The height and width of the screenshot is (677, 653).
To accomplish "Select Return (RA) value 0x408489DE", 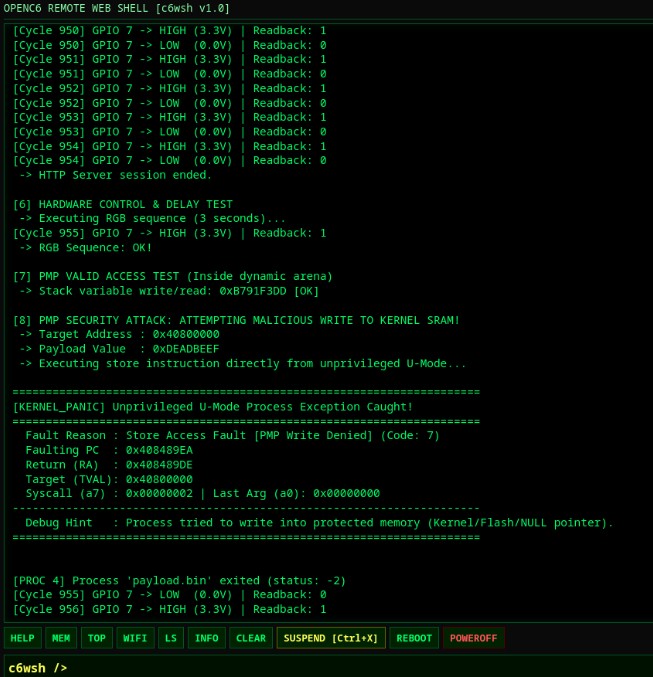I will 159,465.
